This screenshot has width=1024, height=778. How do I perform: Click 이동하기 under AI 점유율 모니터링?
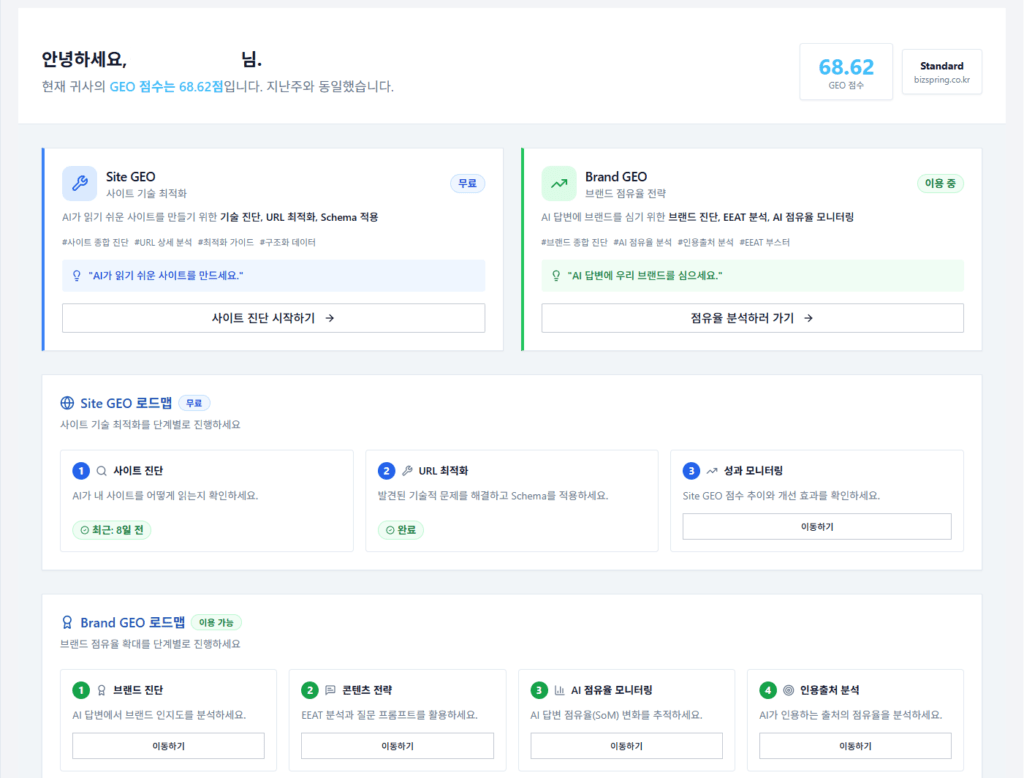(x=626, y=745)
